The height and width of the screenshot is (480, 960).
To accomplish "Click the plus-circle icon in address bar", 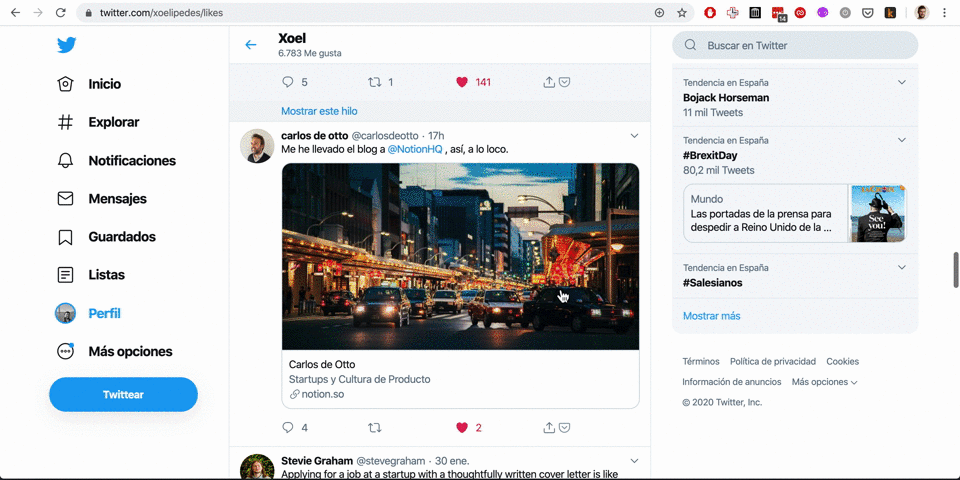I will (x=659, y=12).
